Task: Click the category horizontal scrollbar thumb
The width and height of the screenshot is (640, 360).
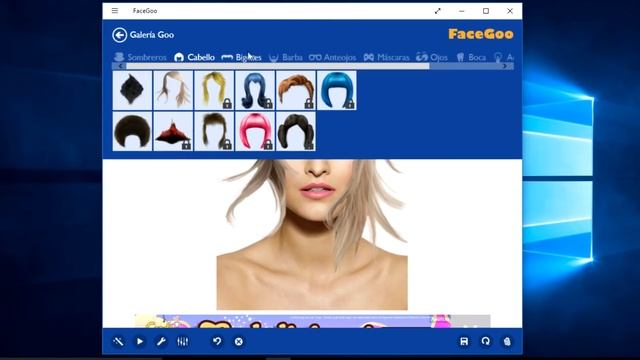Action: coord(278,66)
